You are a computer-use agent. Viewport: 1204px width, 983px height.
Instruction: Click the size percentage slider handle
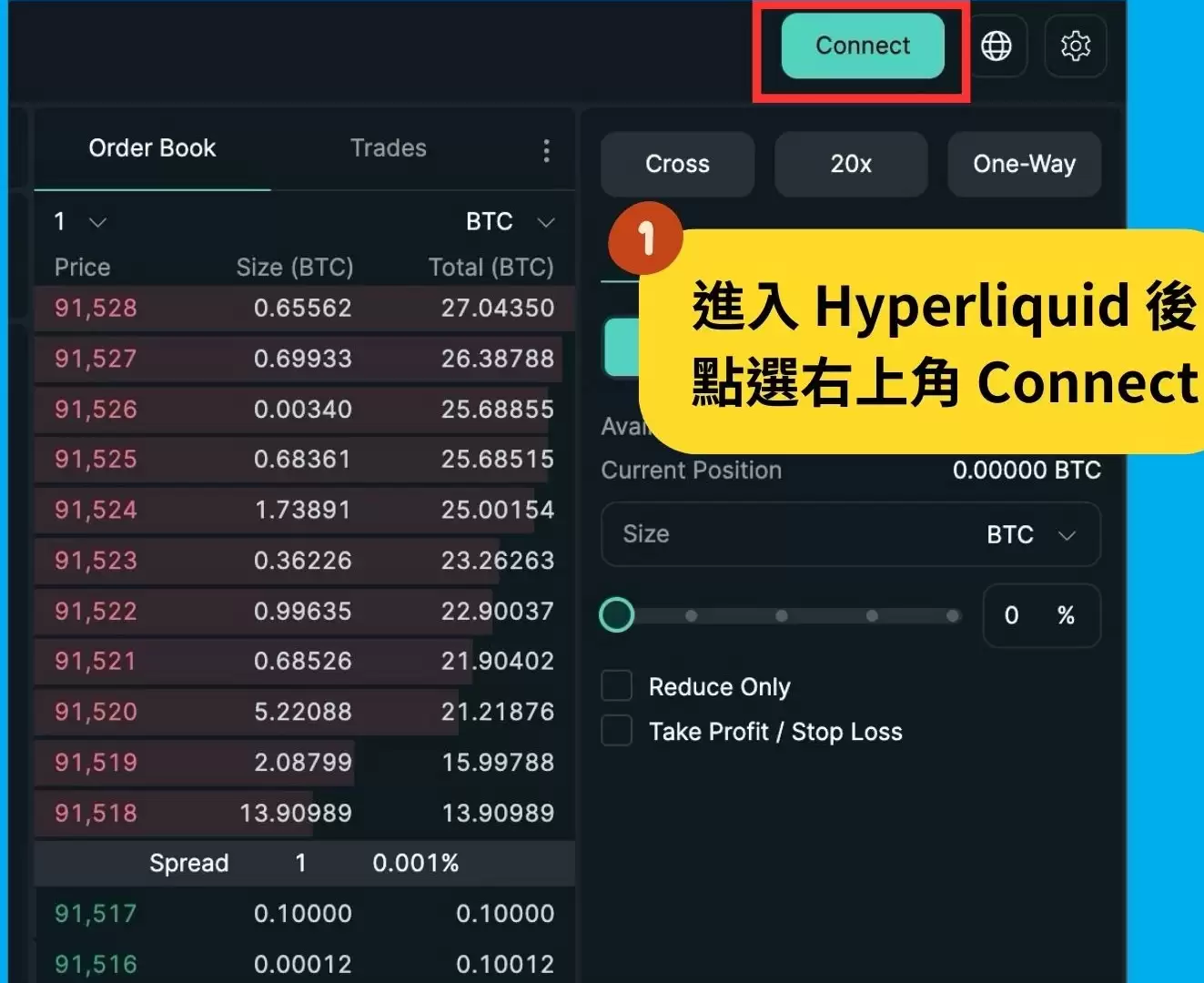click(x=616, y=615)
